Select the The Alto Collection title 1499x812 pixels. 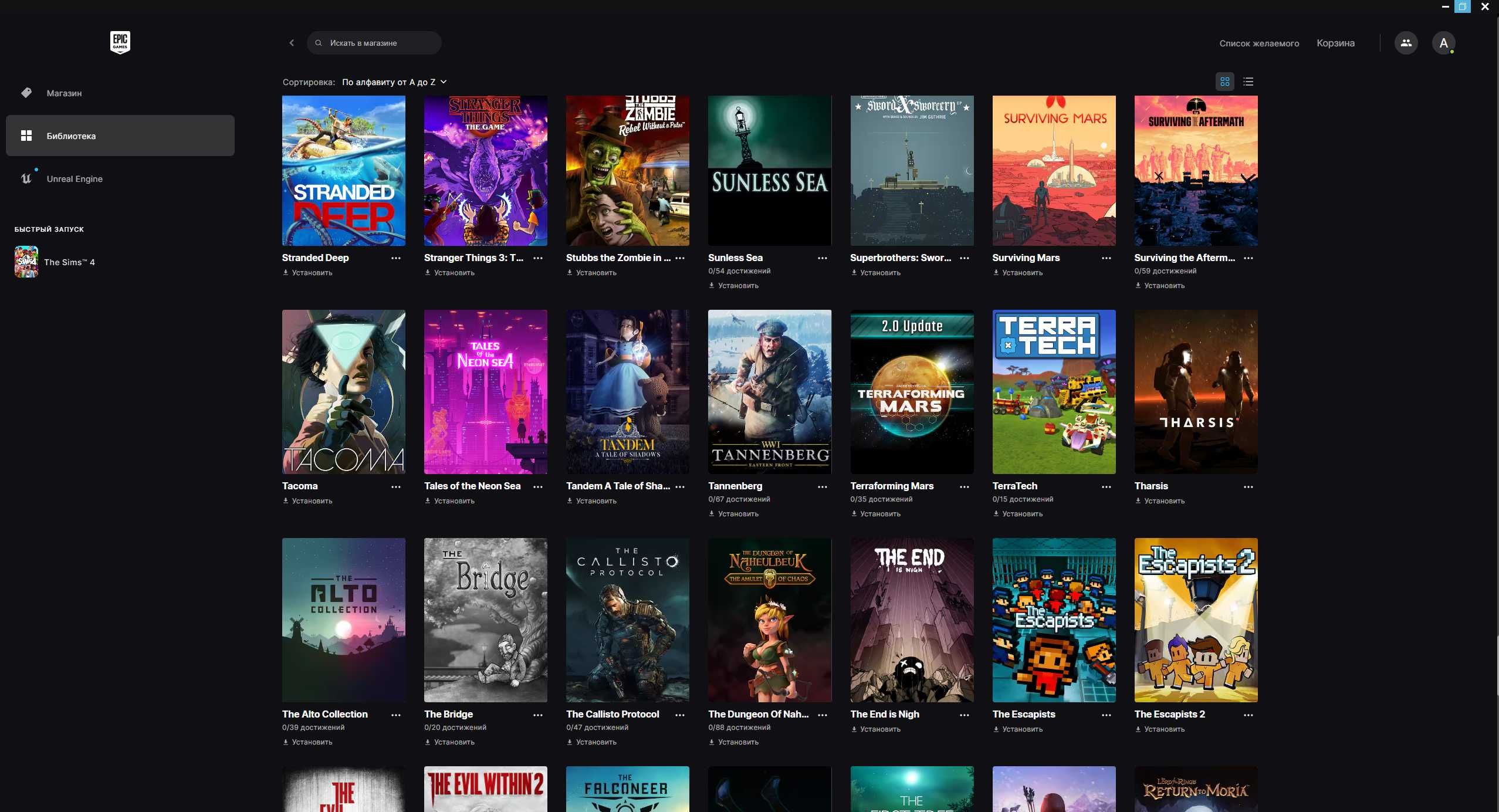point(325,715)
